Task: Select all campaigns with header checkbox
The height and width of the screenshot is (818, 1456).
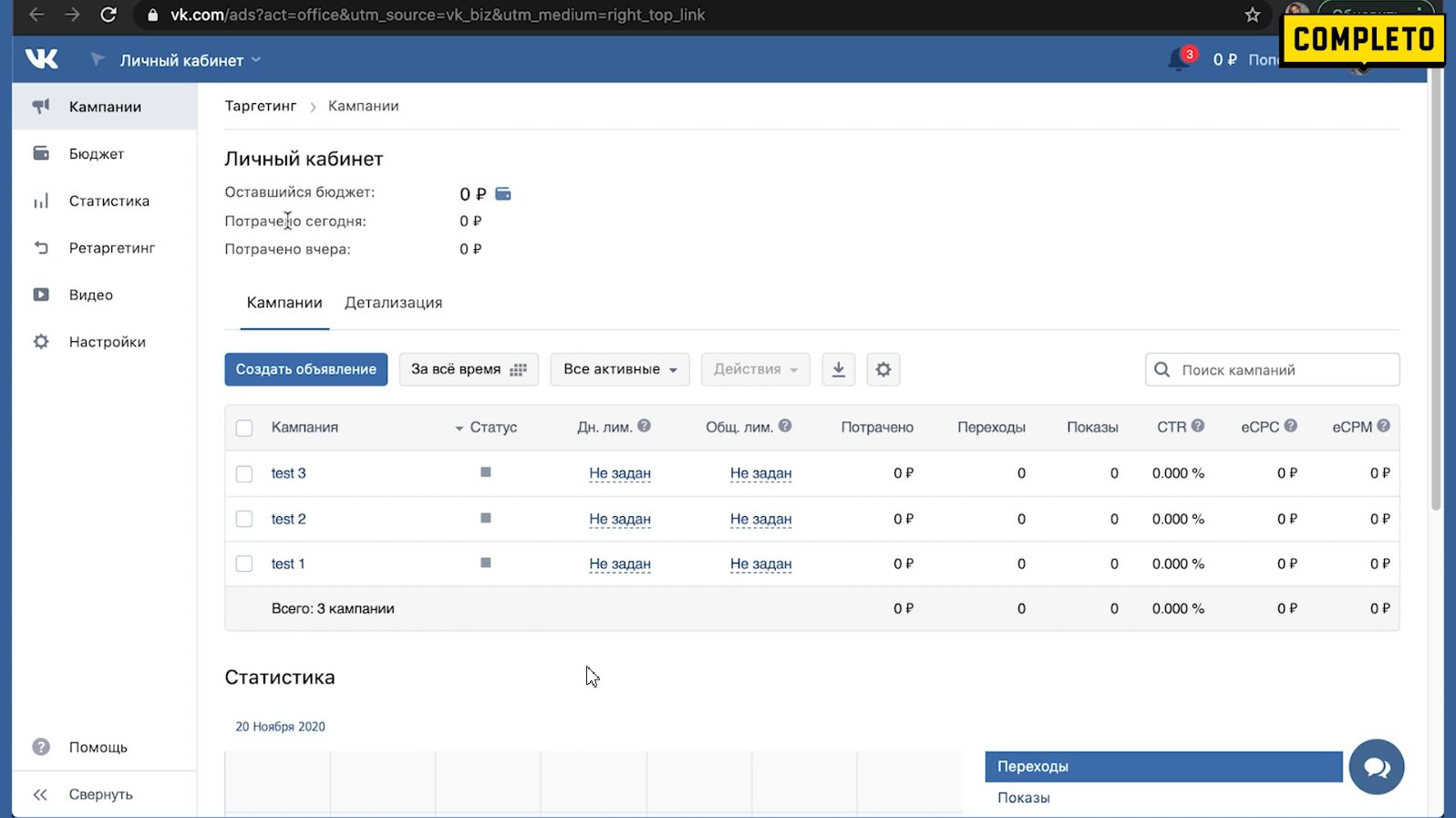Action: point(244,428)
